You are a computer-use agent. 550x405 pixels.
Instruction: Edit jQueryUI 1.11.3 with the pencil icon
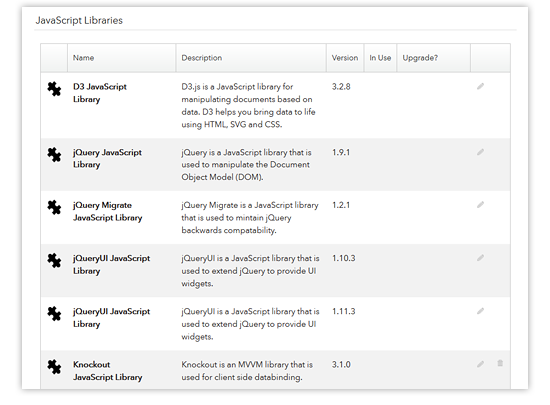point(481,311)
